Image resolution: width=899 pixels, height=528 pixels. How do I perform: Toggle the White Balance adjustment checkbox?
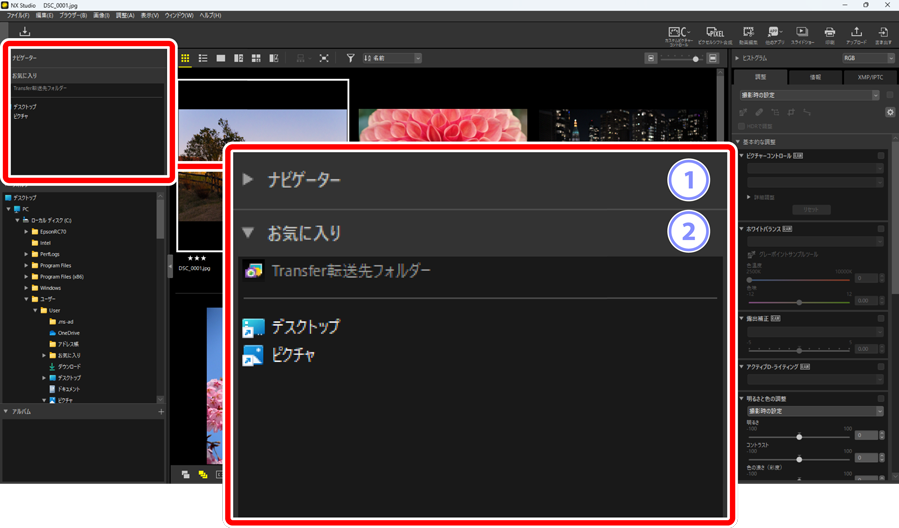[x=881, y=229]
